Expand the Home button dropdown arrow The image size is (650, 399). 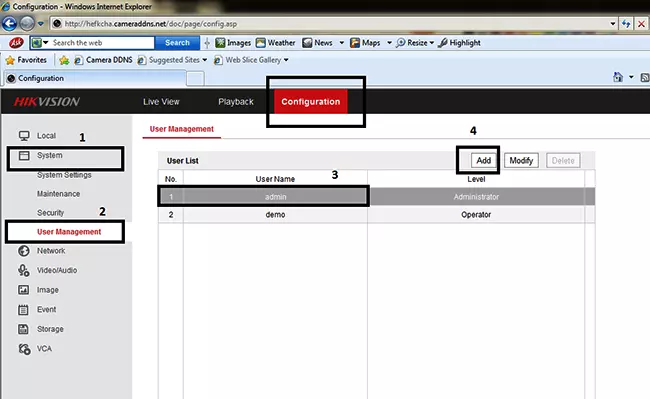(631, 77)
